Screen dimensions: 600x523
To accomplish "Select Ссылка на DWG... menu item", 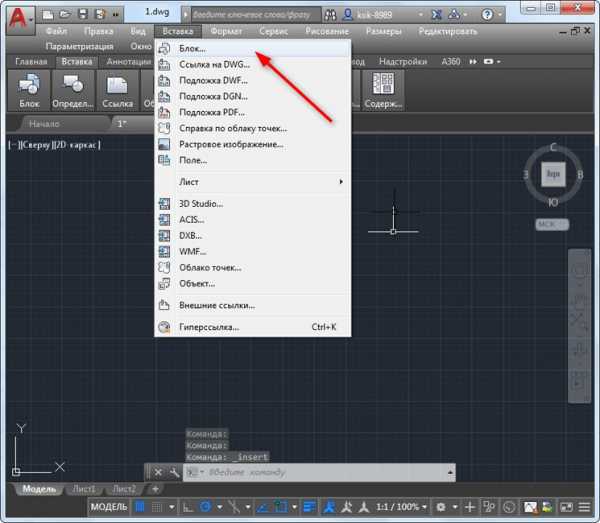I will pyautogui.click(x=253, y=65).
